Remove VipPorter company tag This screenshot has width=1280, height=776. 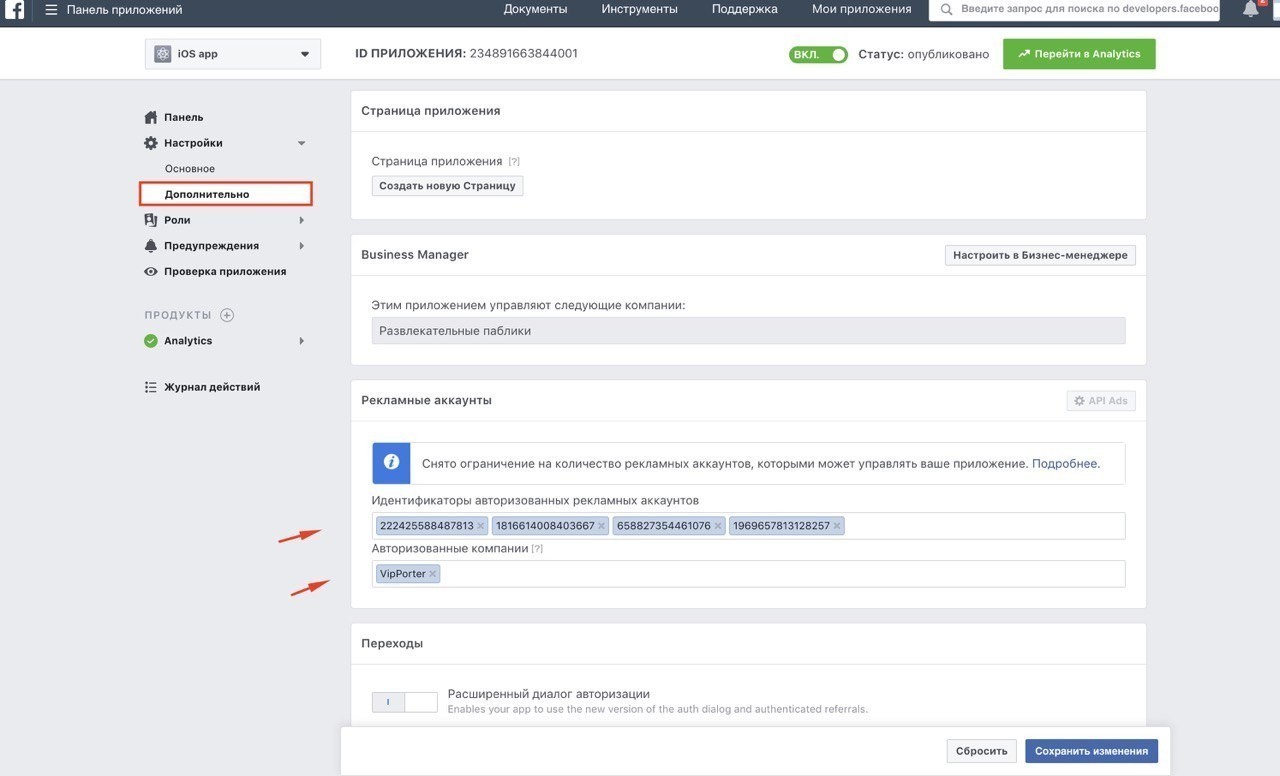coord(432,574)
